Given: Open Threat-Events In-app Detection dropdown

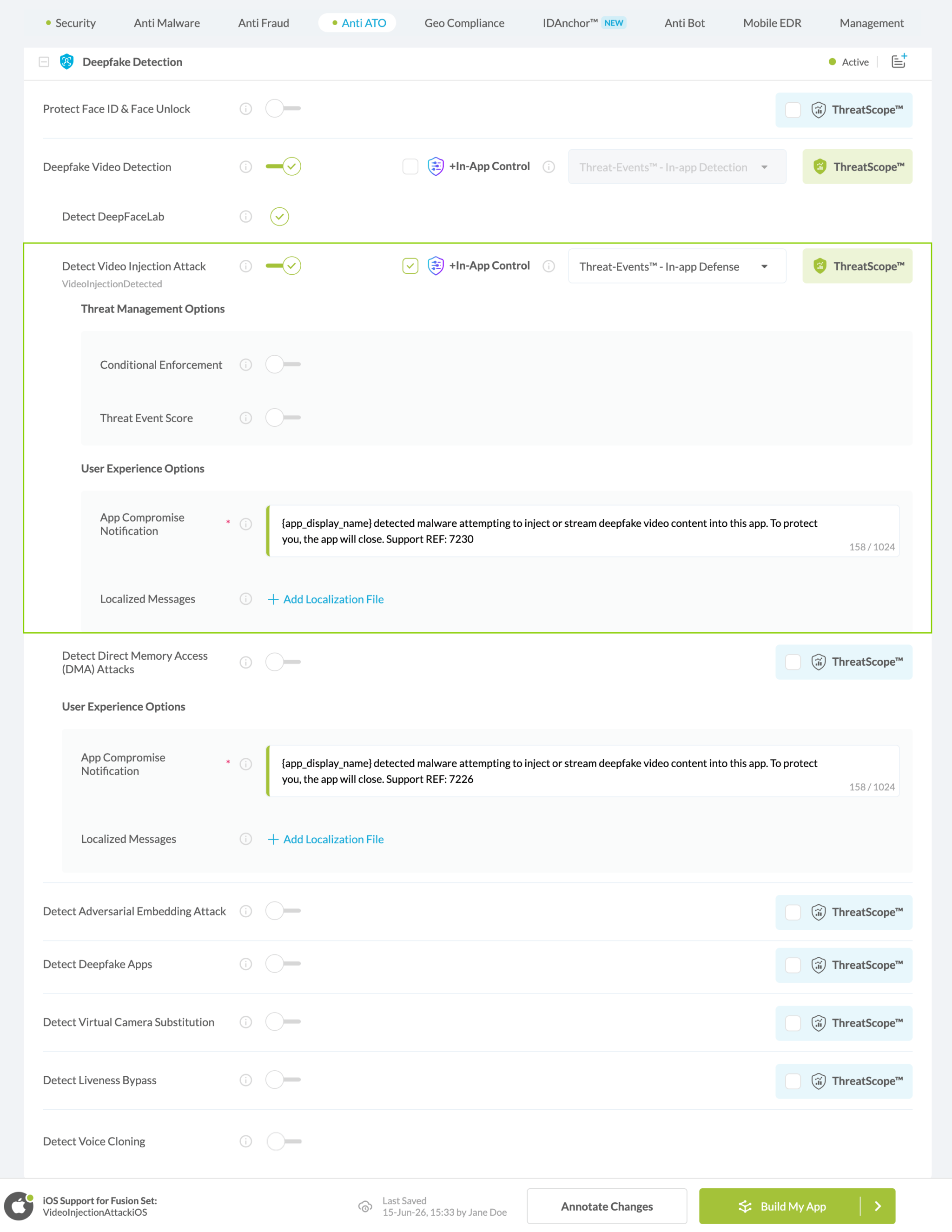Looking at the screenshot, I should (677, 167).
